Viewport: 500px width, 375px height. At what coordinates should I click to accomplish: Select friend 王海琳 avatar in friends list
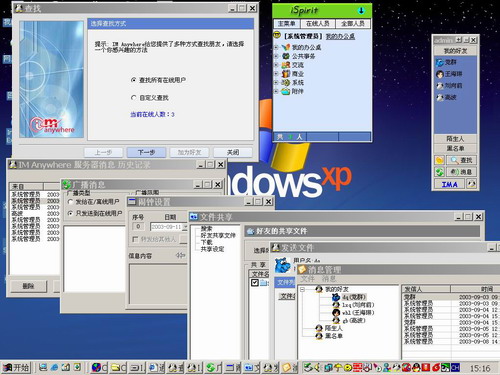click(440, 74)
